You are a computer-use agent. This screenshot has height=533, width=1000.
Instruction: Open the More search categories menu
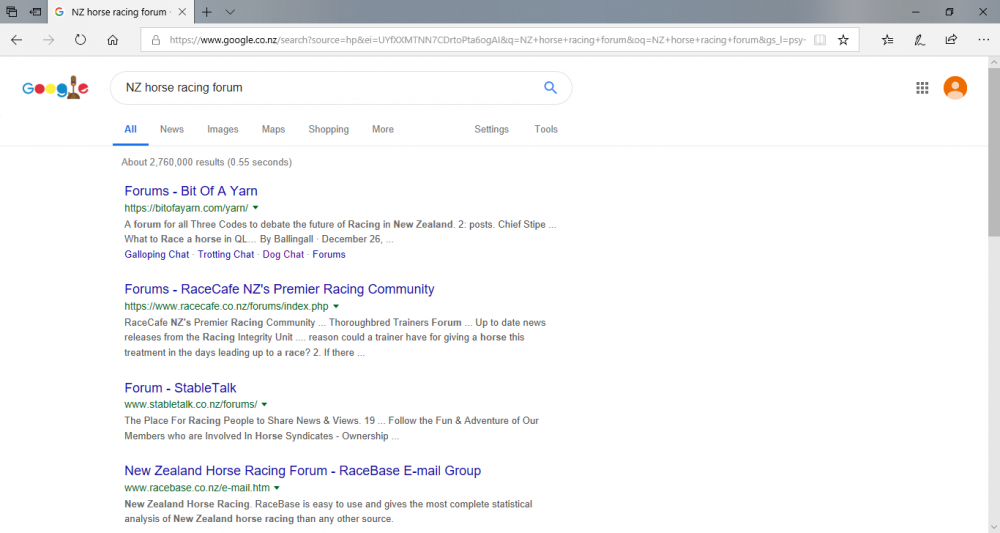pyautogui.click(x=383, y=129)
